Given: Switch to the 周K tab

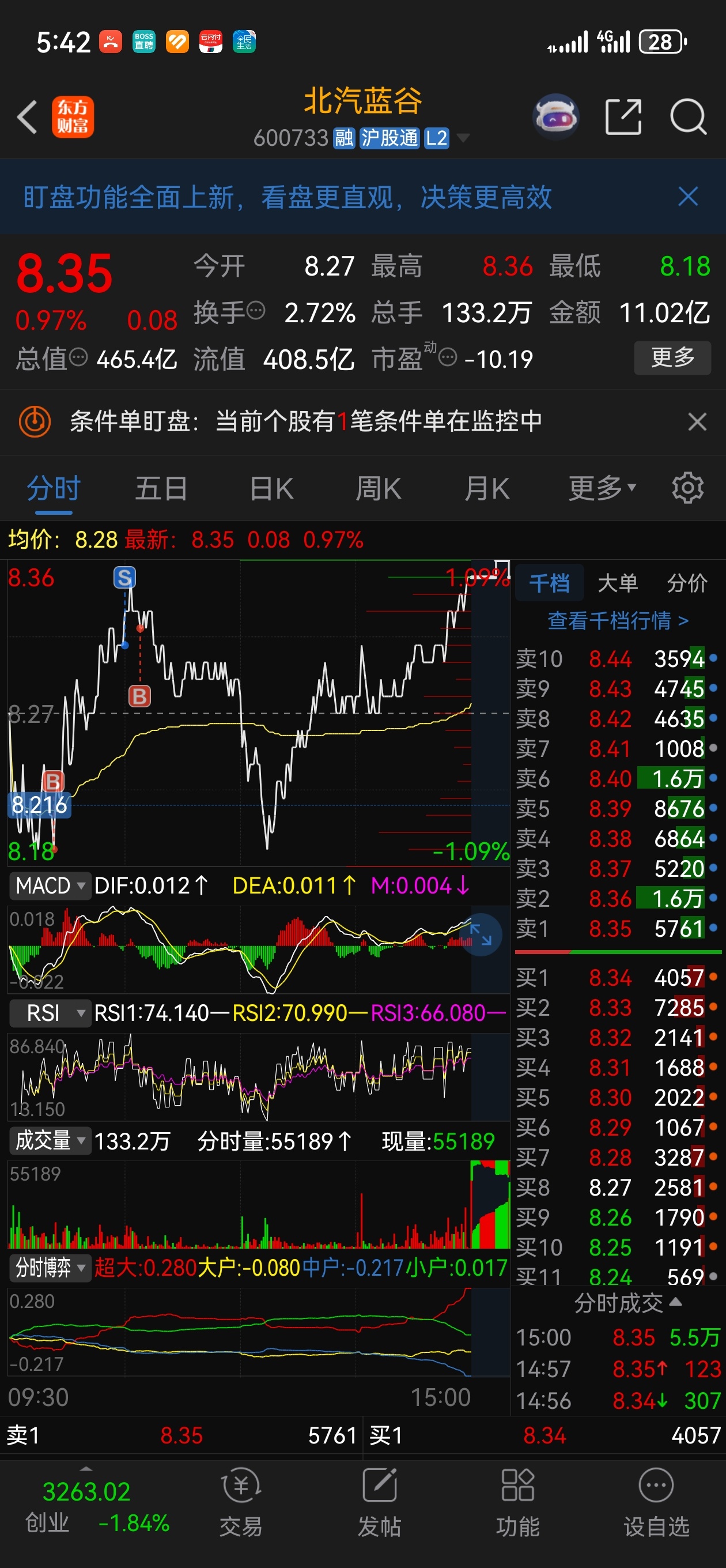Looking at the screenshot, I should click(x=378, y=488).
